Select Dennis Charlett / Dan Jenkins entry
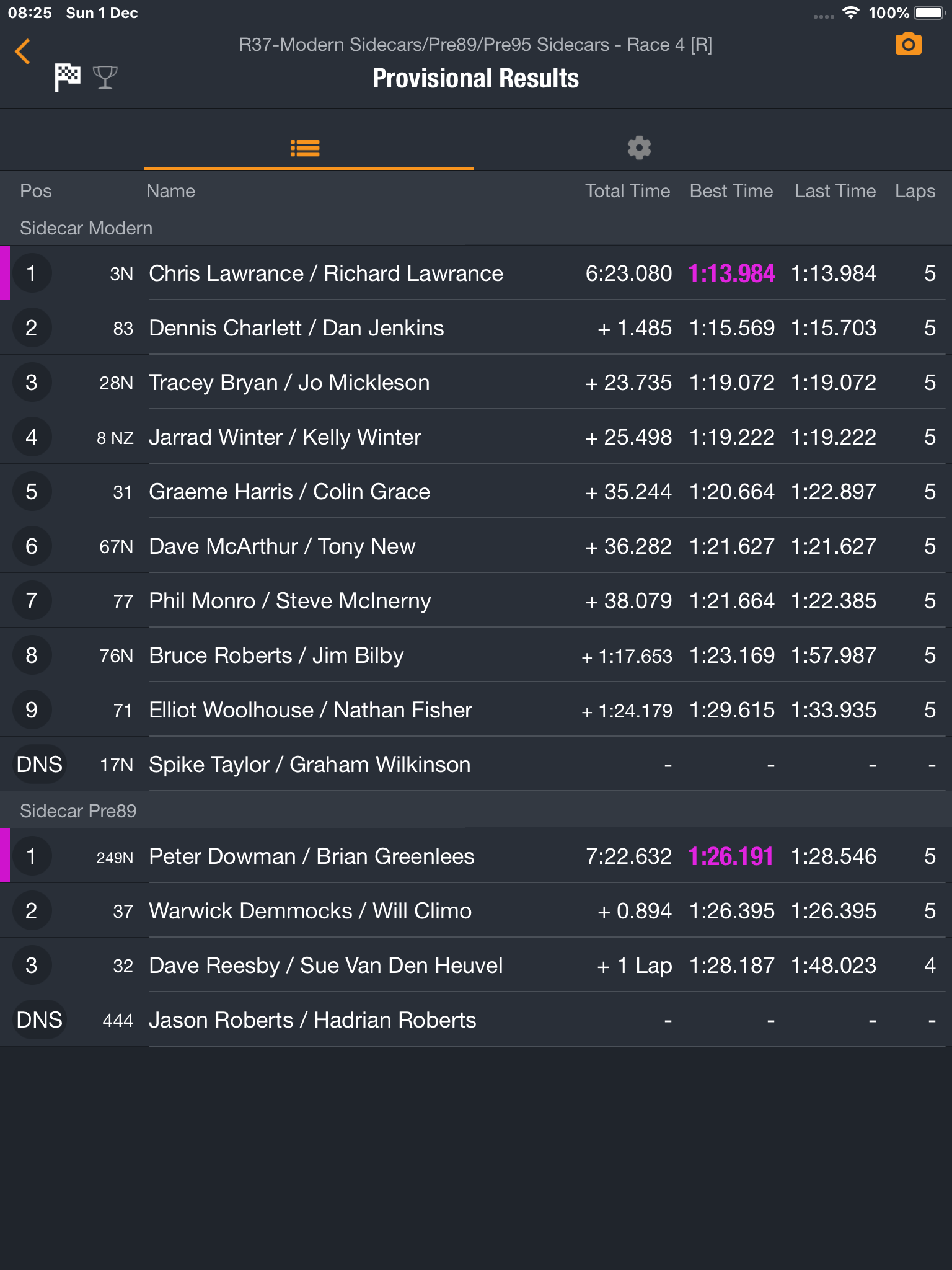Viewport: 952px width, 1270px height. 476,327
